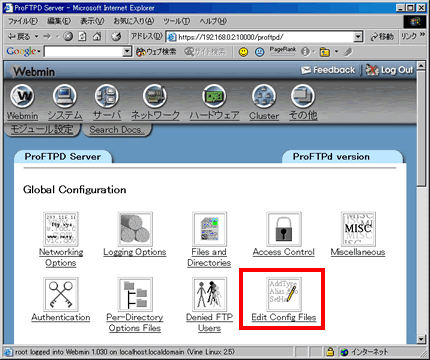430x360 pixels.
Task: Open the ハードウェア category icon
Action: 214,96
